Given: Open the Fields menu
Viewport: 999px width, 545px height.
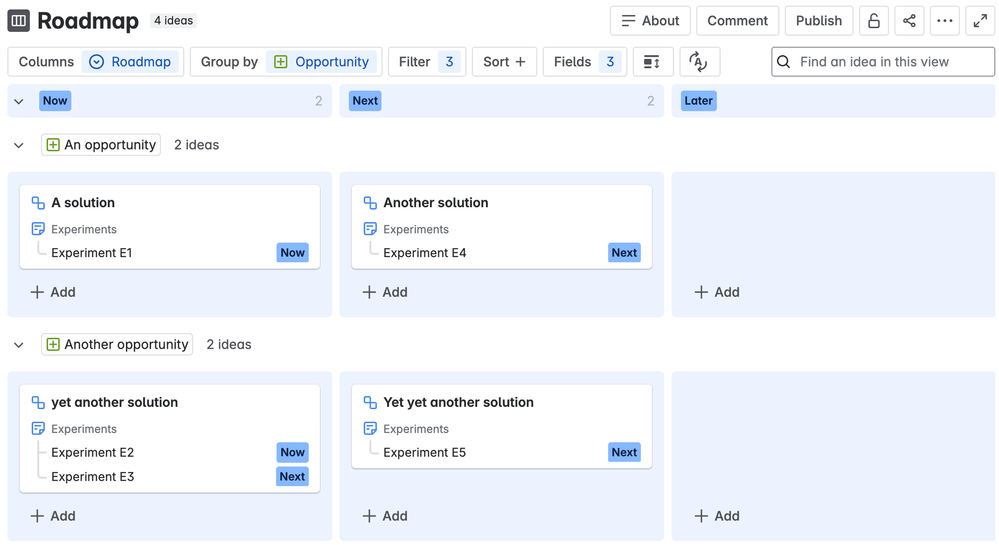Looking at the screenshot, I should tap(584, 62).
